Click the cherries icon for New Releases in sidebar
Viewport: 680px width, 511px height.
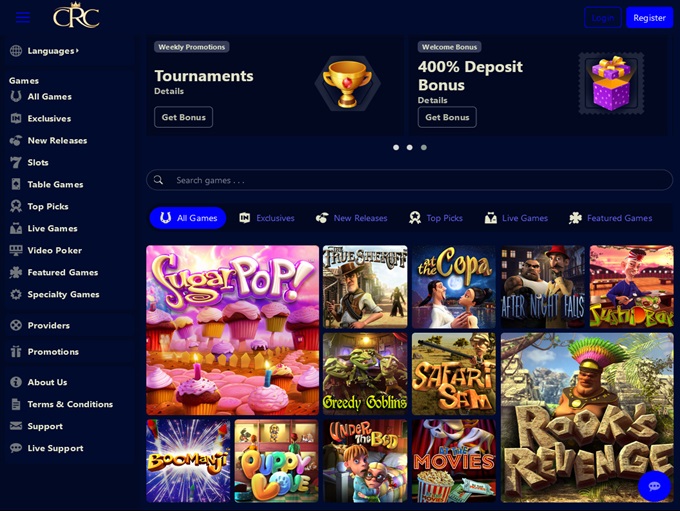[16, 140]
